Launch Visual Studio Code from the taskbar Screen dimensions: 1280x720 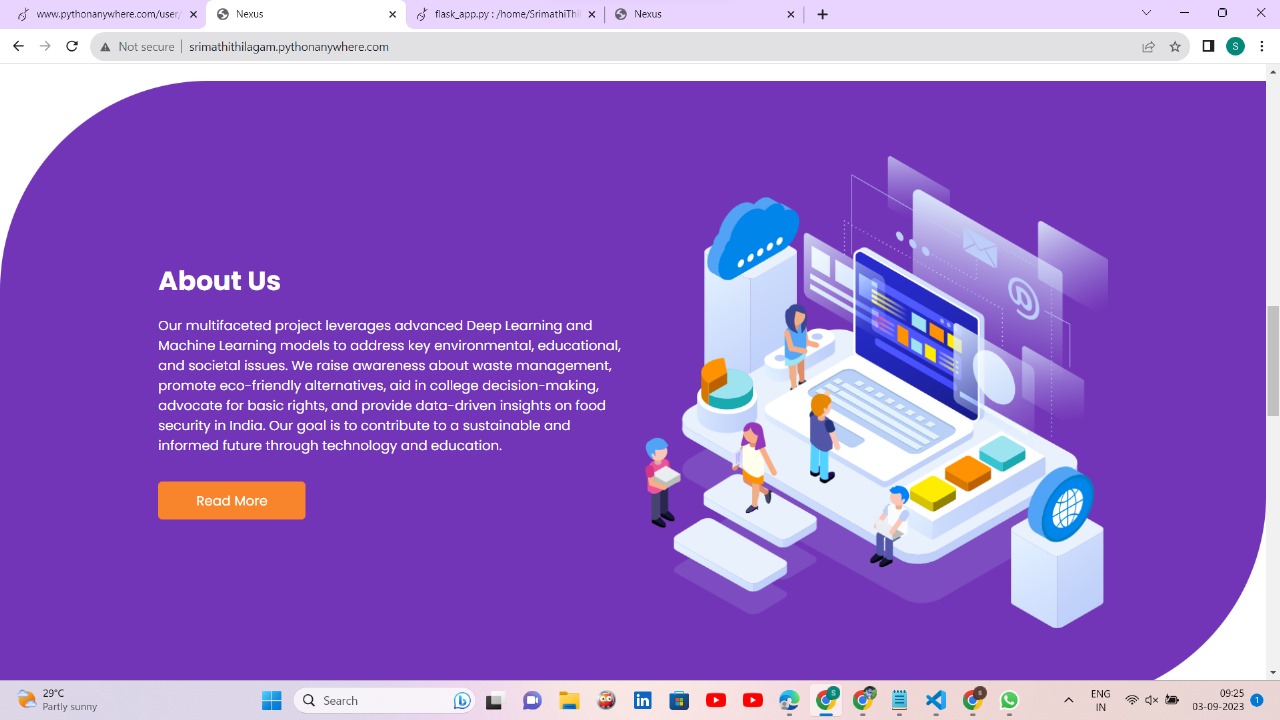(934, 700)
